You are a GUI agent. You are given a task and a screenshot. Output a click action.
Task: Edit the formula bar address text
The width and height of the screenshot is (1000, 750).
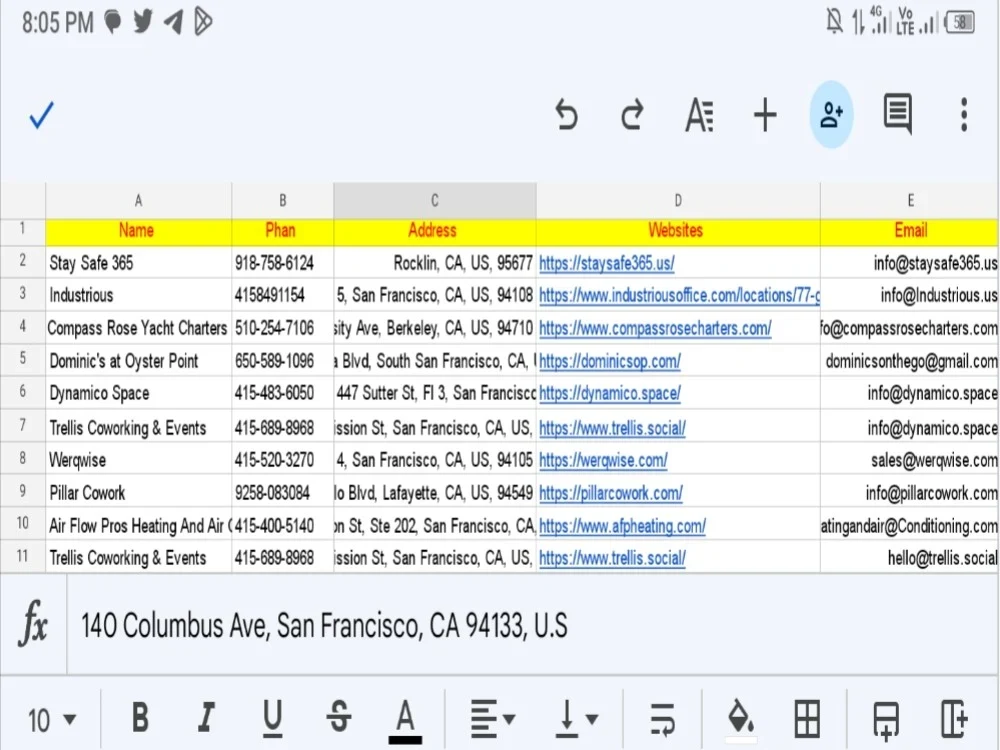click(324, 625)
